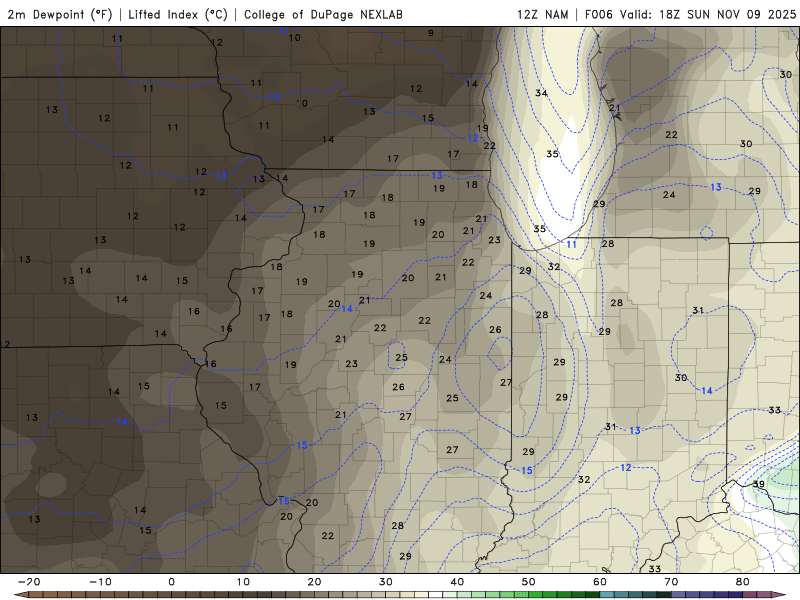This screenshot has width=800, height=600.
Task: Click the "40" label on the color scale
Action: pyautogui.click(x=457, y=582)
